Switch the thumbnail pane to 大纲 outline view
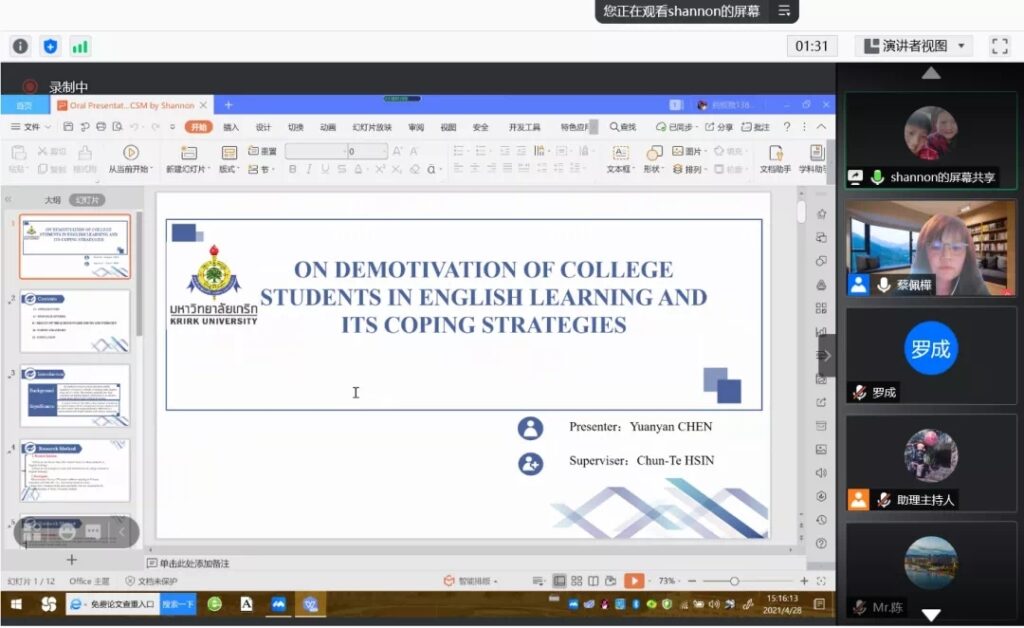1024x628 pixels. [52, 200]
